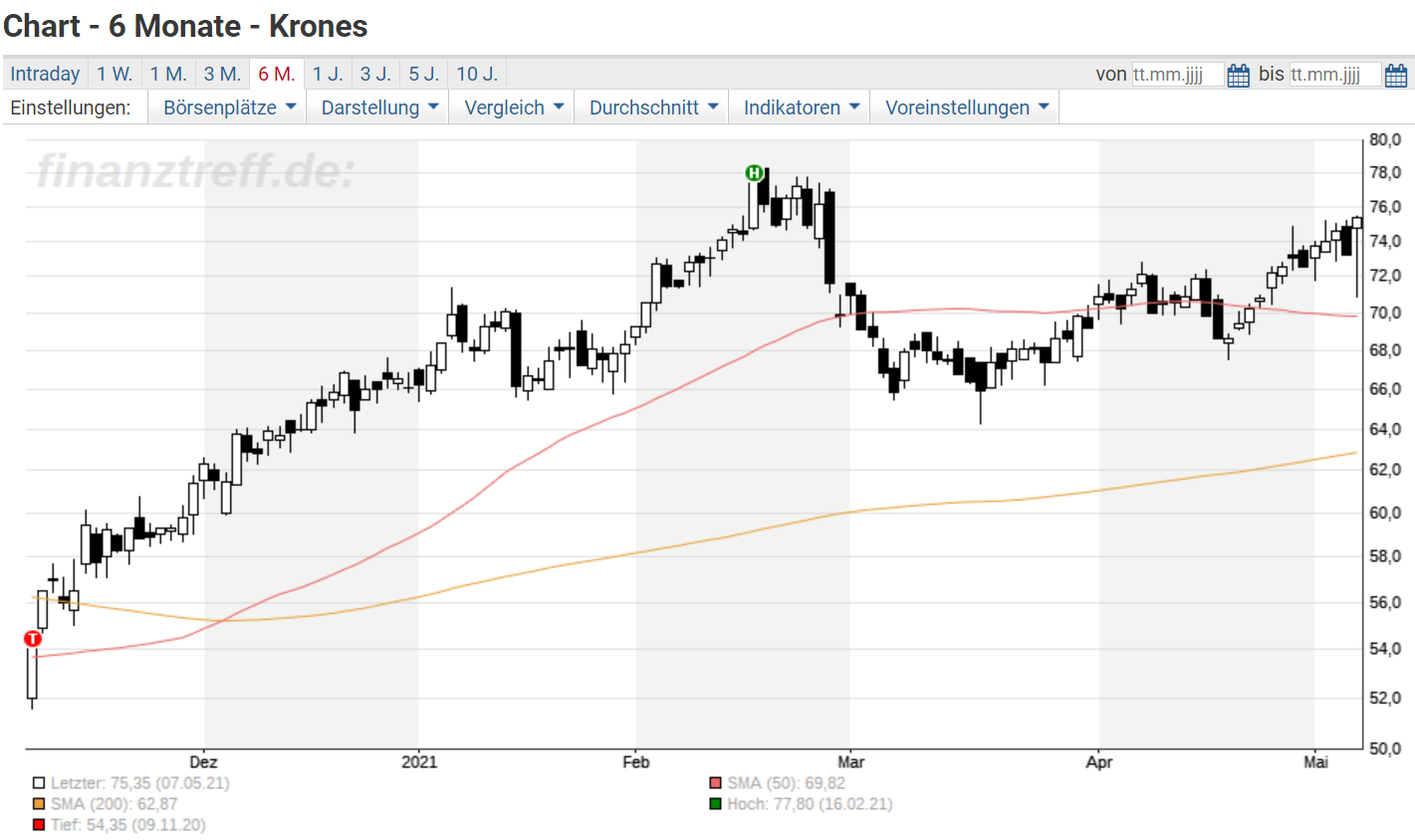The height and width of the screenshot is (840, 1415).
Task: Focus the 'bis' end date field
Action: (x=1334, y=75)
